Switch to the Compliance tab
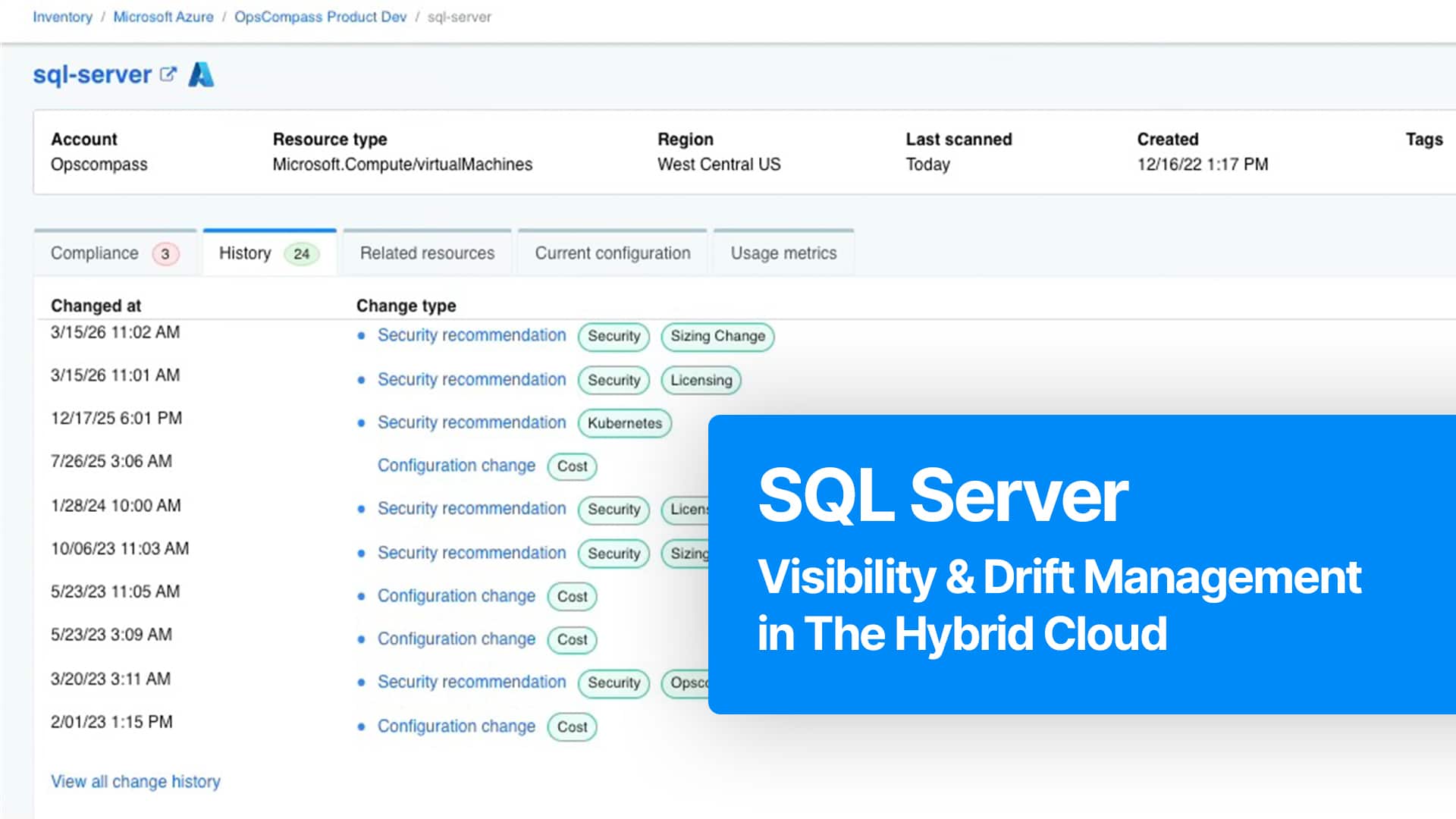The image size is (1456, 819). [x=95, y=253]
